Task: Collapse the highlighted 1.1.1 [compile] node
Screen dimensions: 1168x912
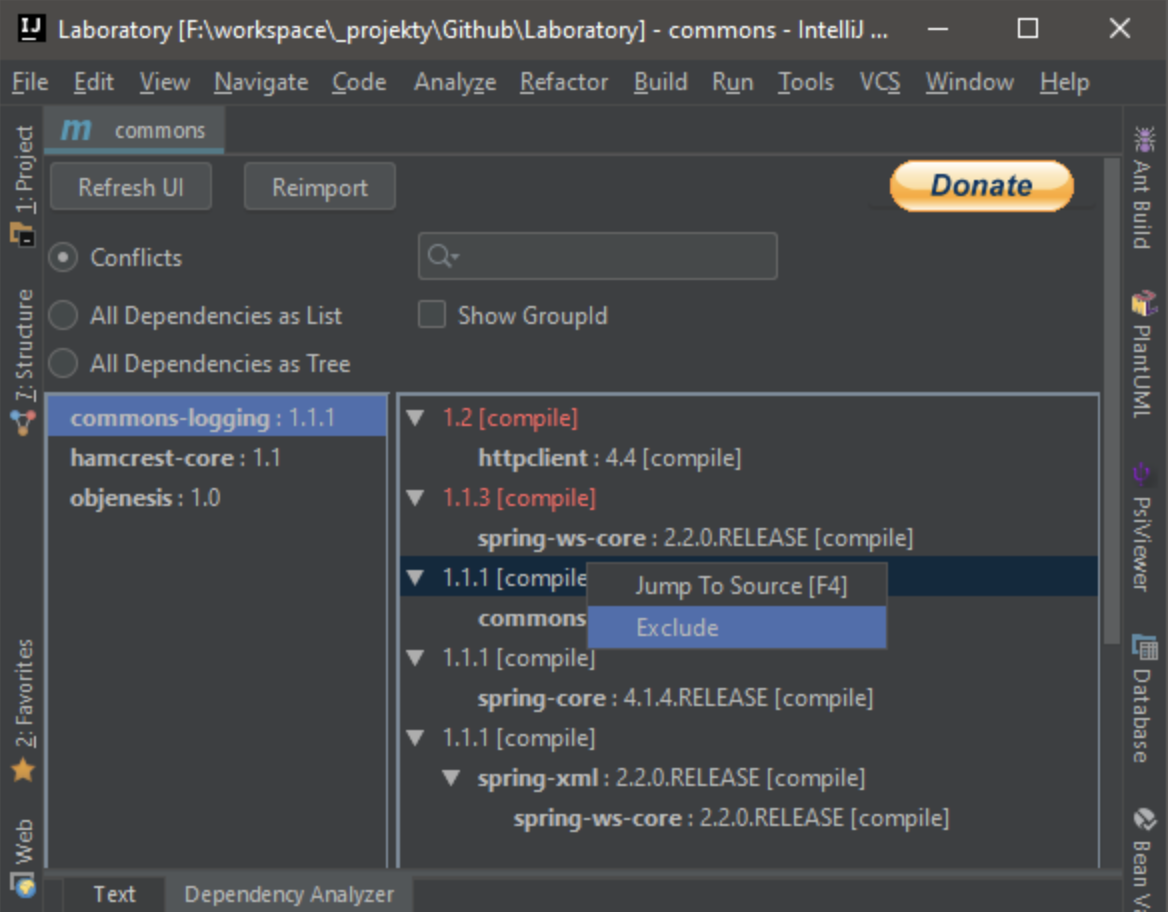Action: pos(416,577)
